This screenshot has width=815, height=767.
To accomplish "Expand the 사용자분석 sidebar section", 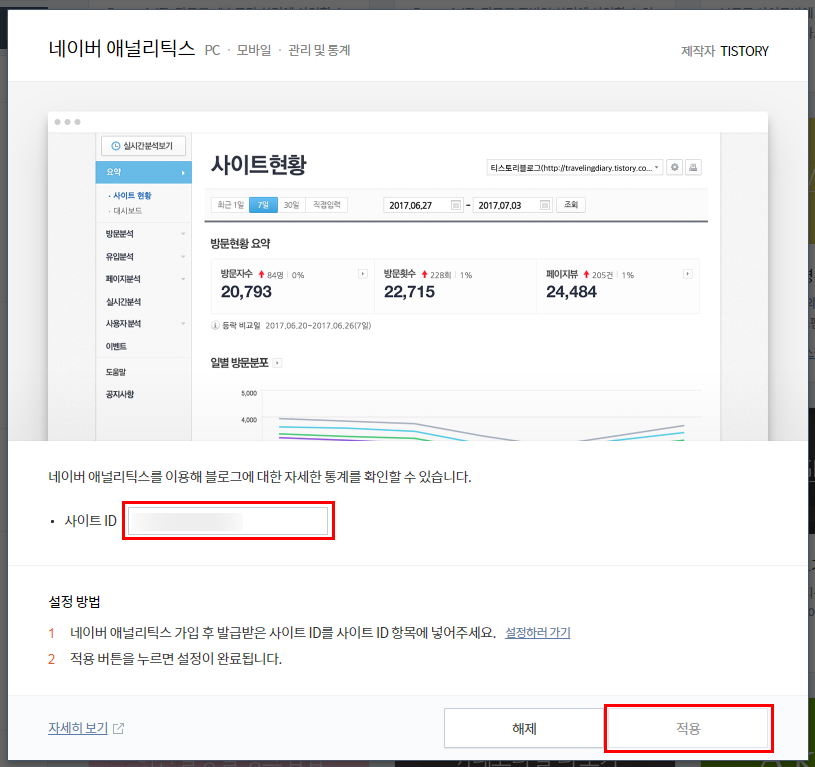I will [145, 323].
